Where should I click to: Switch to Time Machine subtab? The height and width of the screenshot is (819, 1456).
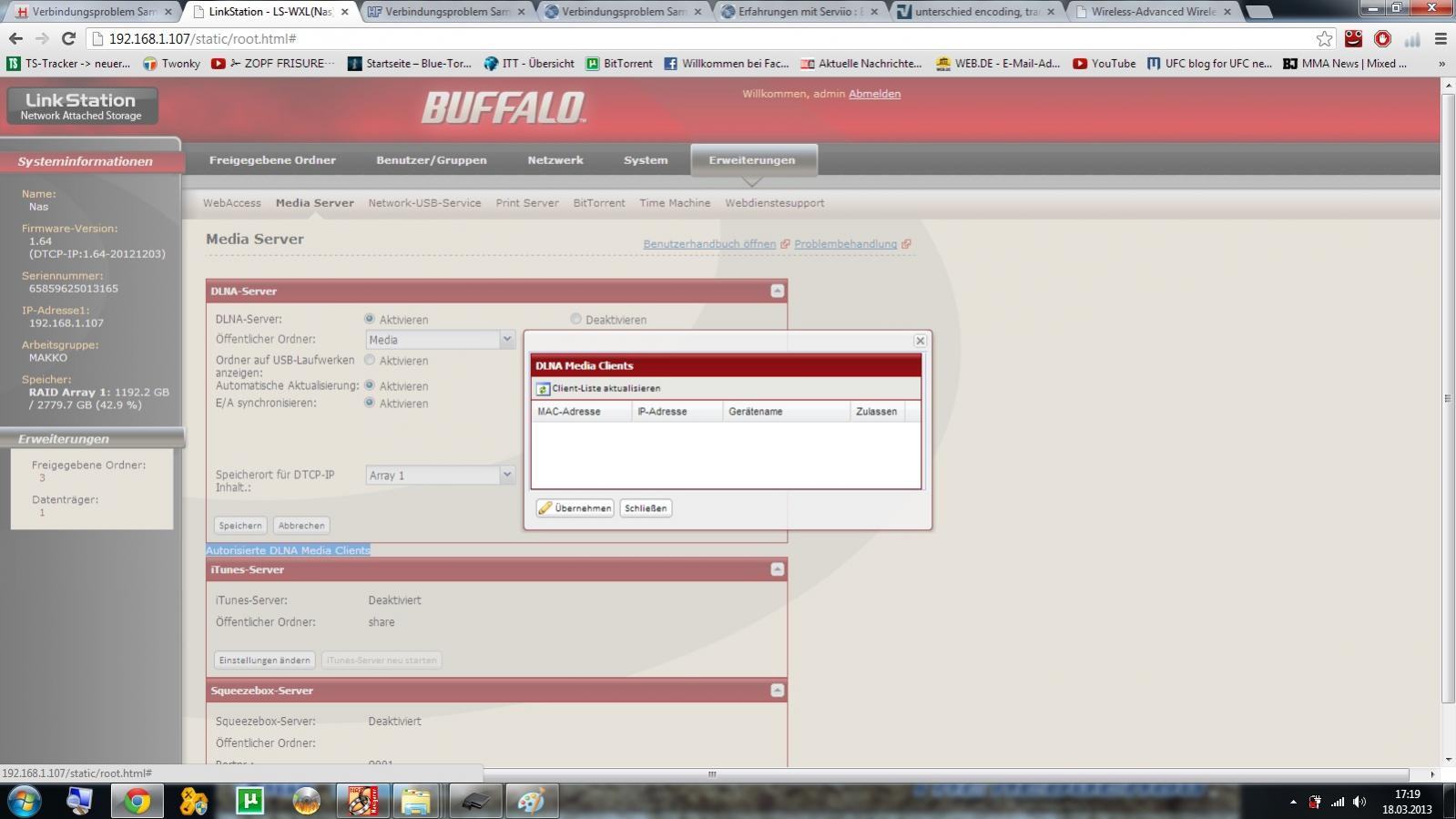675,203
